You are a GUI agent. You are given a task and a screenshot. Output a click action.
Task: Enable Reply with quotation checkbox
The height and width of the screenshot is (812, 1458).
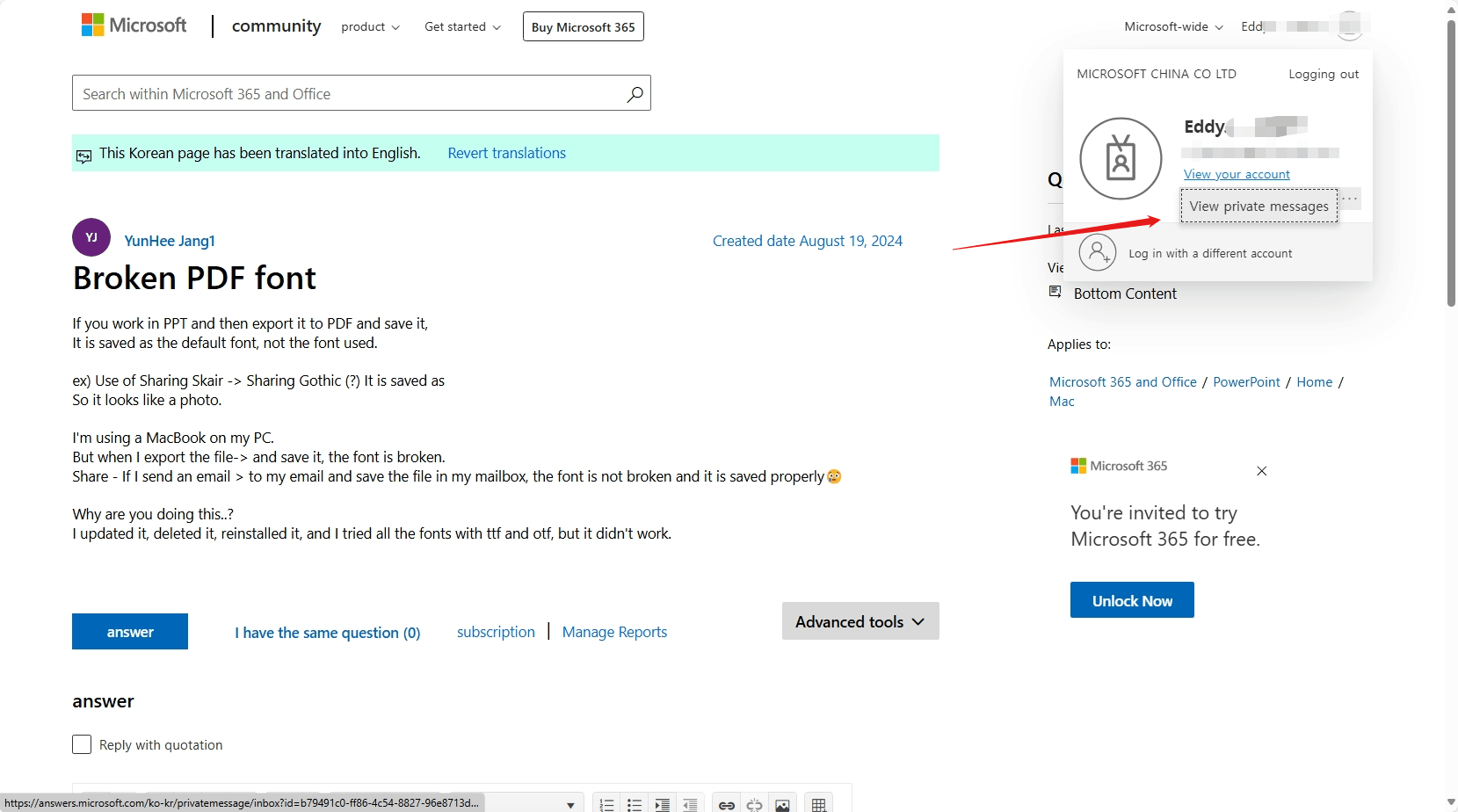click(82, 744)
